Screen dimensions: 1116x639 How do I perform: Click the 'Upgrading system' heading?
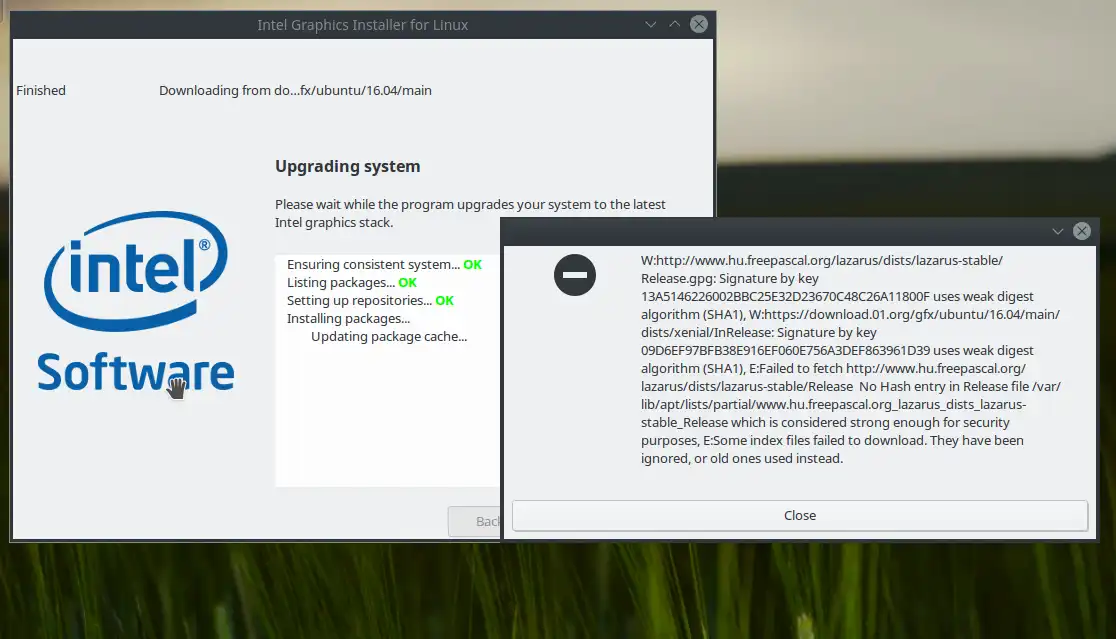coord(347,167)
